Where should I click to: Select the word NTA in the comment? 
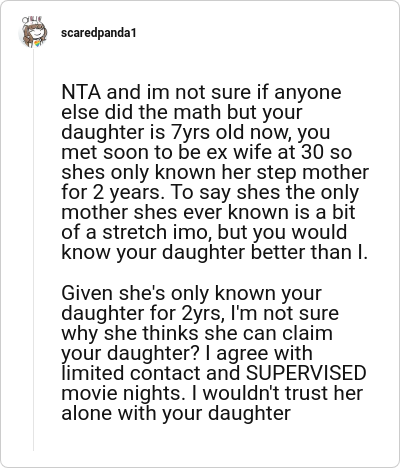point(81,92)
